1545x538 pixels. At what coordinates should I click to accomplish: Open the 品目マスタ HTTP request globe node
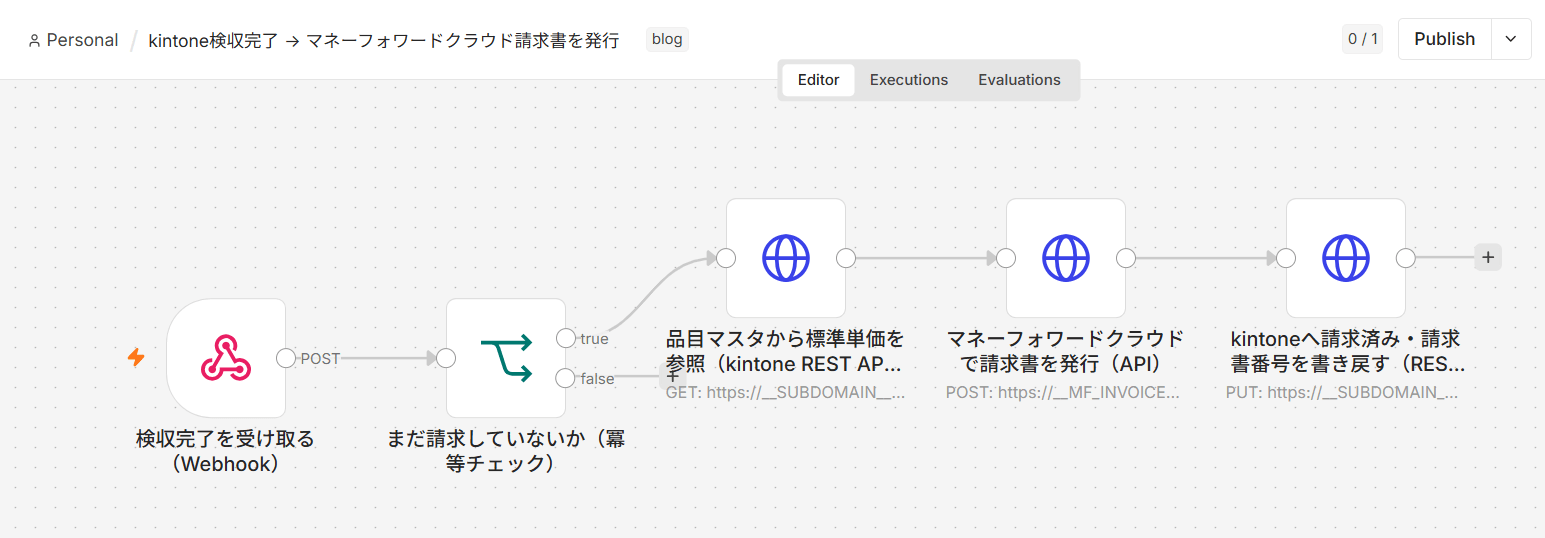click(x=786, y=258)
